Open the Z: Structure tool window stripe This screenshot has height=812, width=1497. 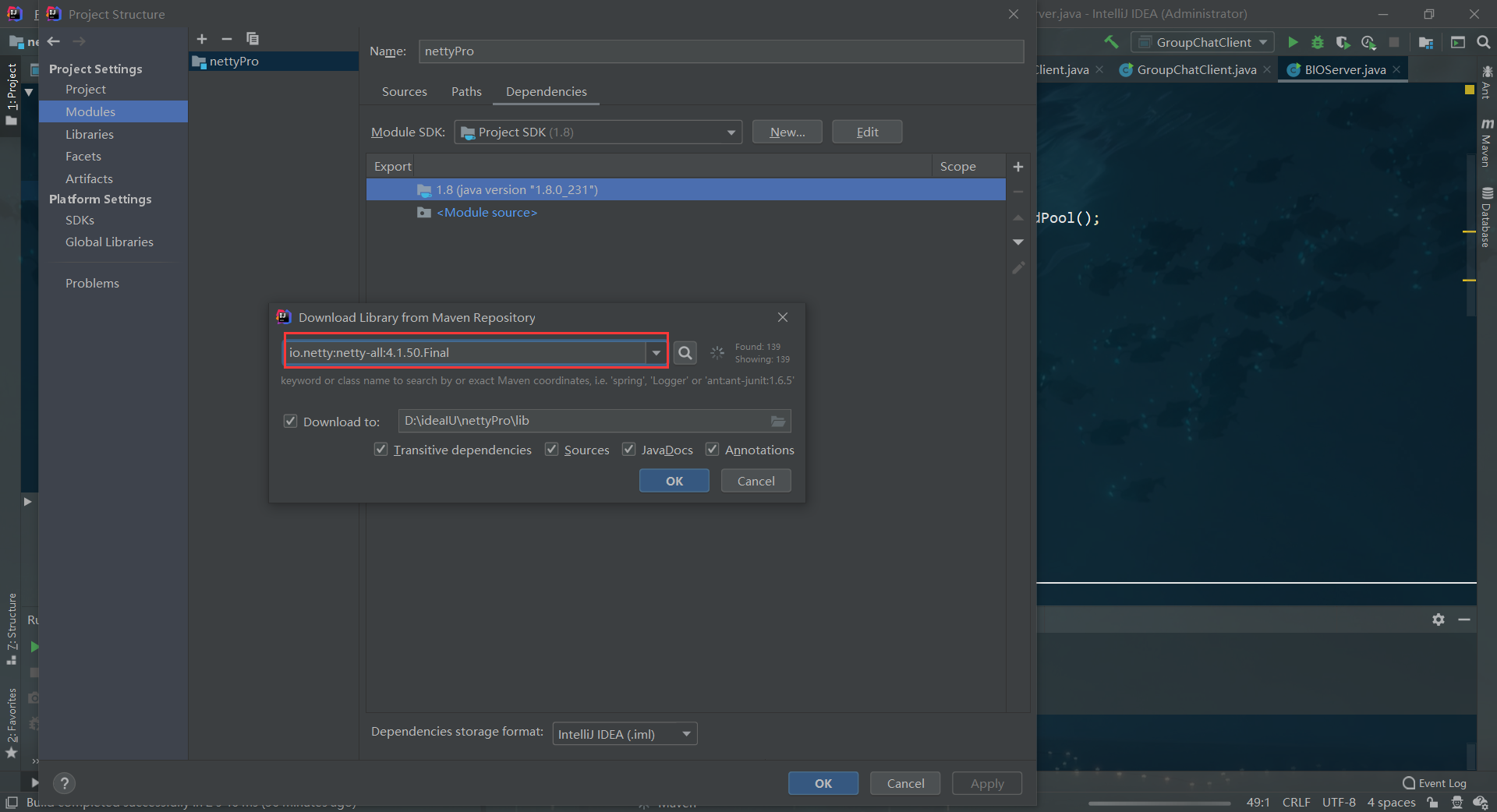pos(12,630)
